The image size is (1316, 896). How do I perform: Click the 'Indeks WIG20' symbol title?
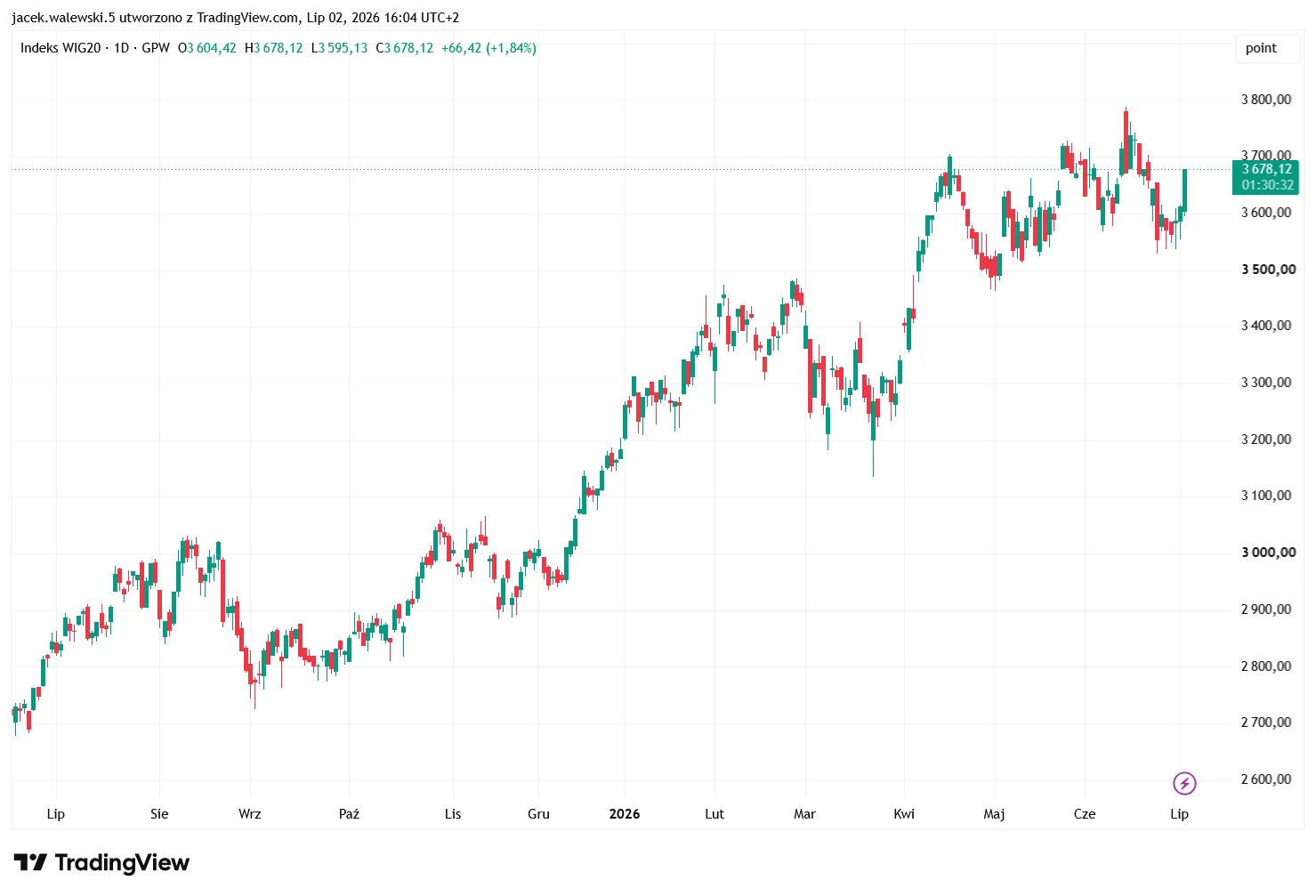[x=61, y=48]
